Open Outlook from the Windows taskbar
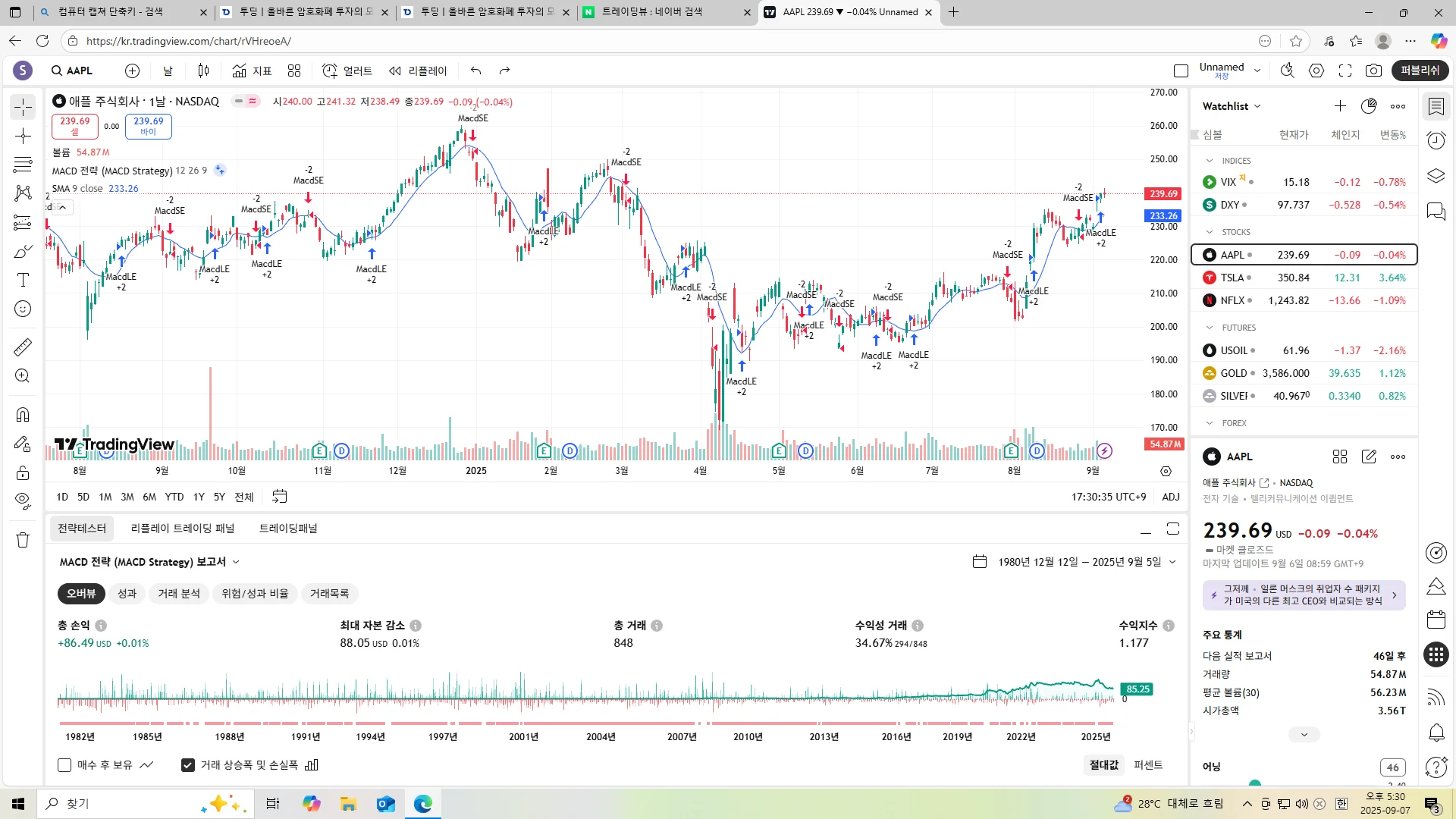The width and height of the screenshot is (1456, 819). tap(386, 804)
